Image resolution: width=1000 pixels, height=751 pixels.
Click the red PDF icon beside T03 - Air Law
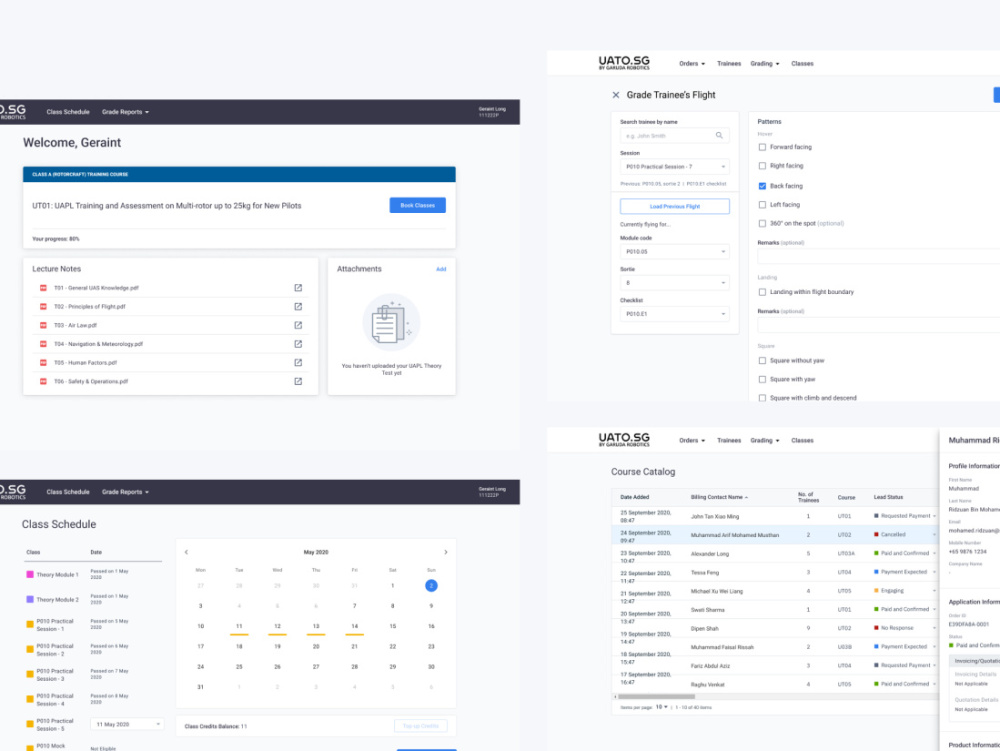[43, 325]
